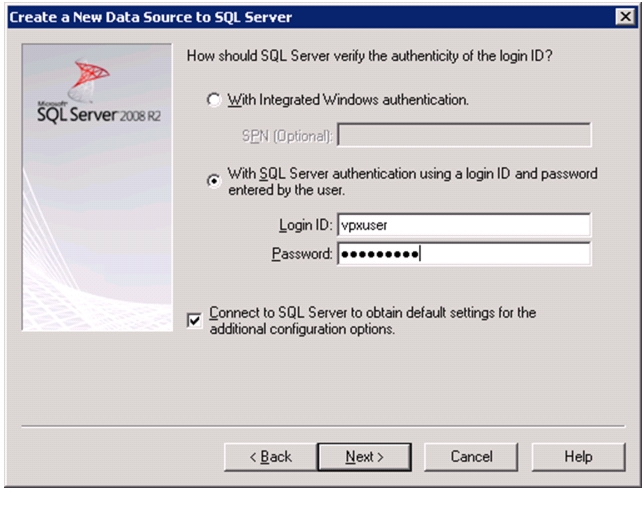Click the With Integrated Windows authentication label text
This screenshot has width=642, height=512.
click(x=348, y=100)
